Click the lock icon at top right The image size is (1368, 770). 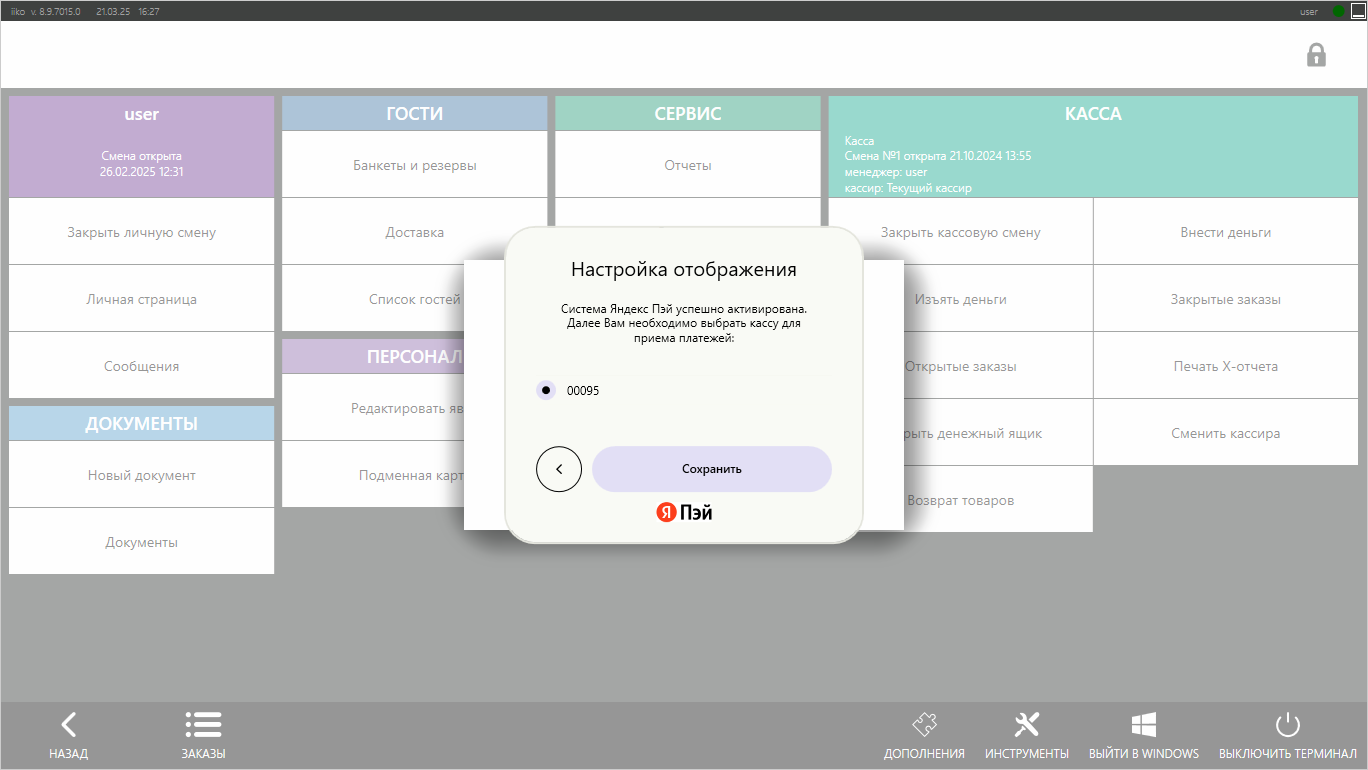coord(1316,55)
